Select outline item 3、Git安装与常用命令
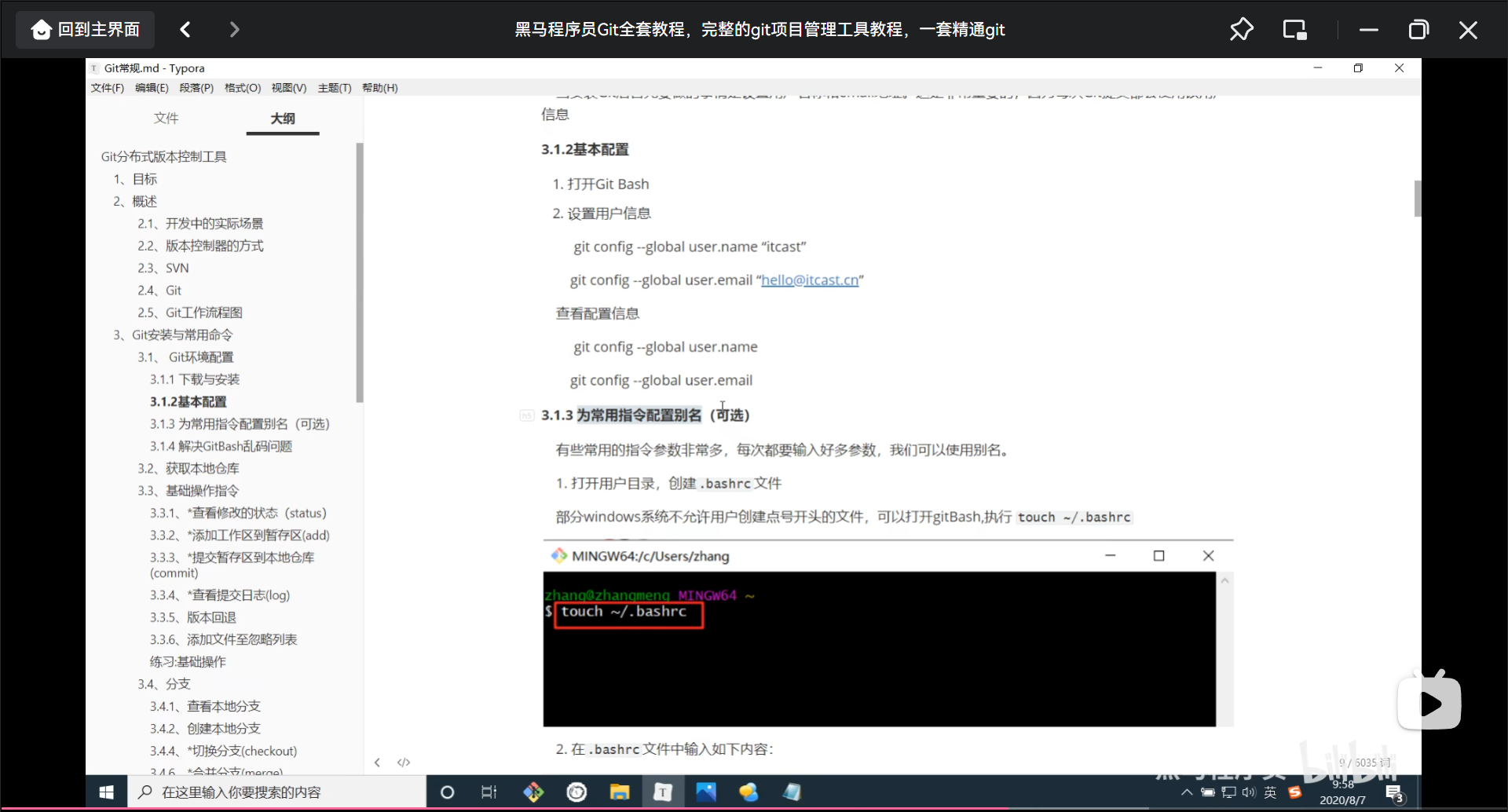The width and height of the screenshot is (1508, 812). coord(173,335)
